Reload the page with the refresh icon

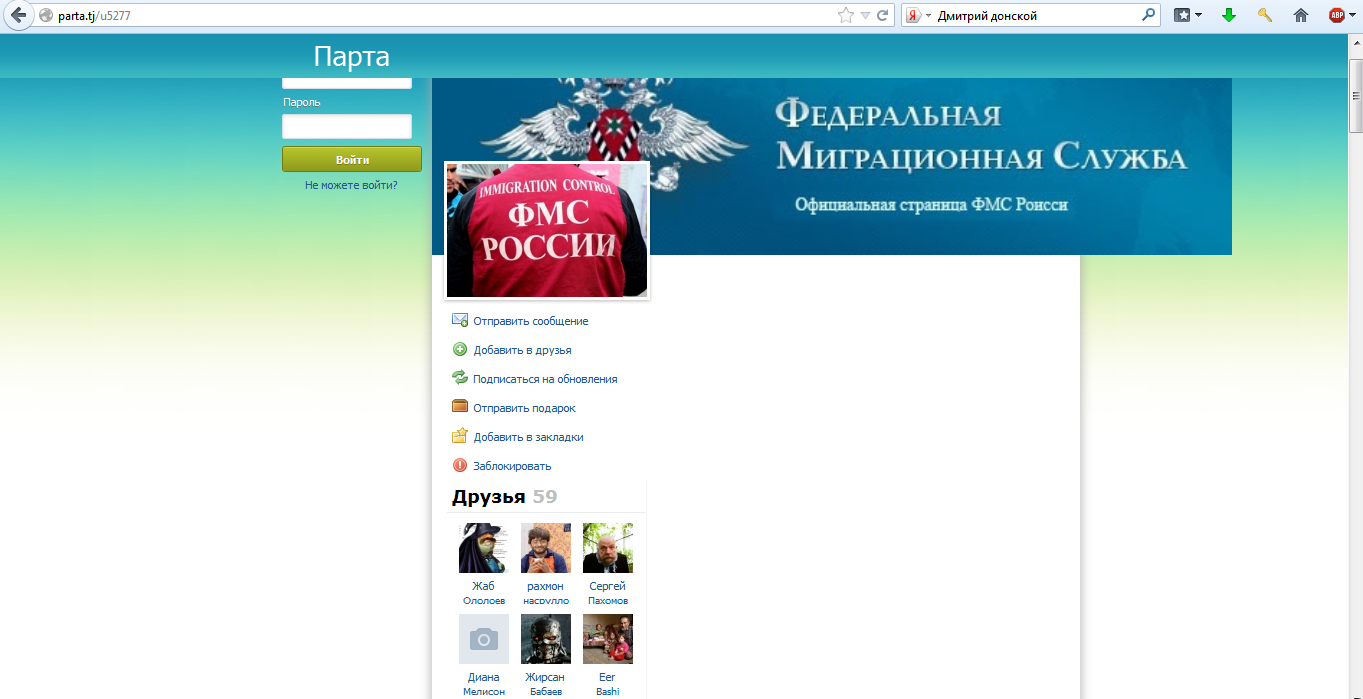click(883, 15)
